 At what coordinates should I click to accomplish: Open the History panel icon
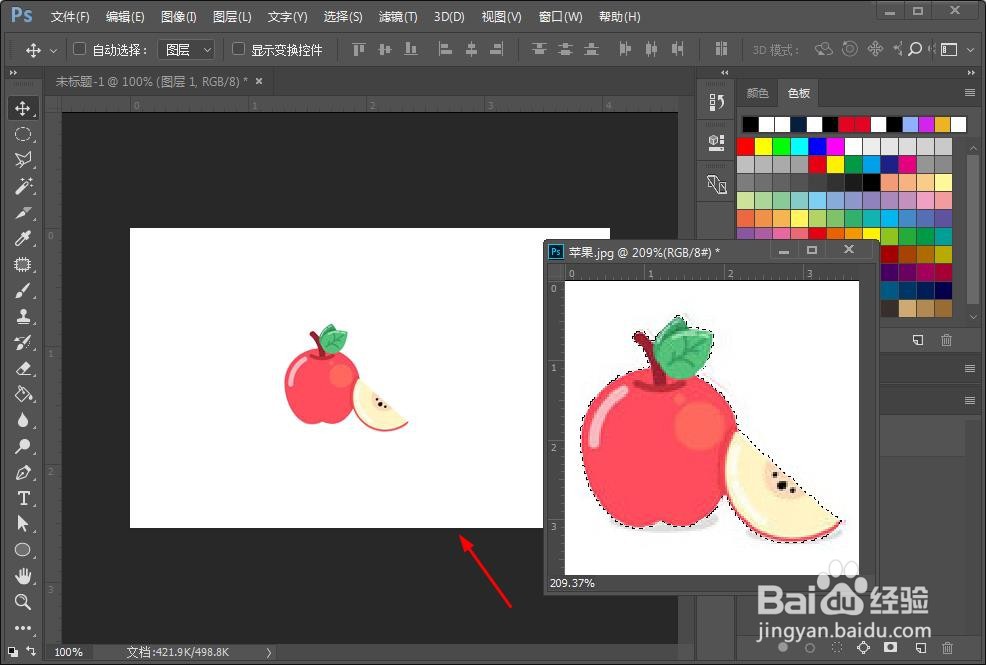tap(716, 102)
